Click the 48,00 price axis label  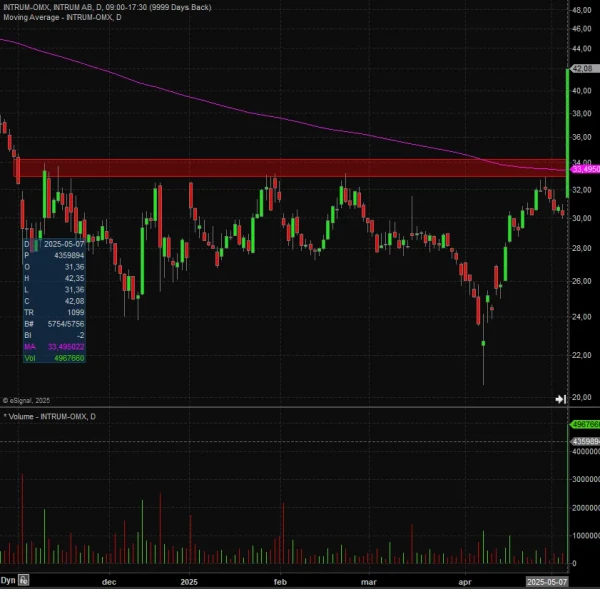[582, 10]
